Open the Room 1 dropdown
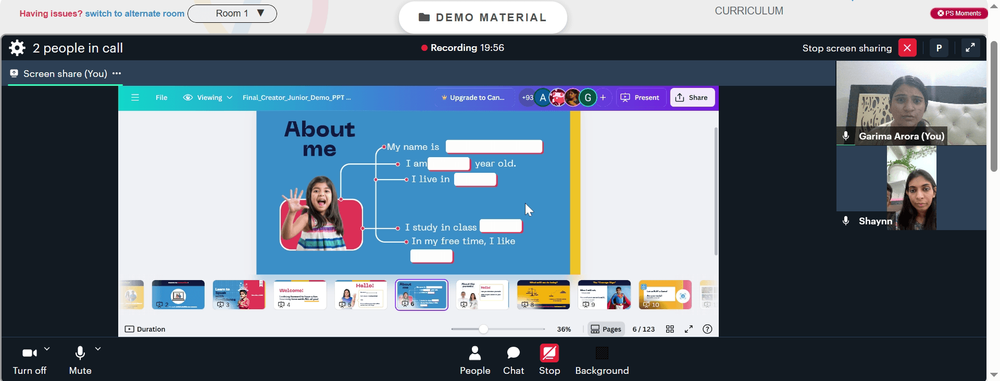The height and width of the screenshot is (381, 1000). point(232,13)
